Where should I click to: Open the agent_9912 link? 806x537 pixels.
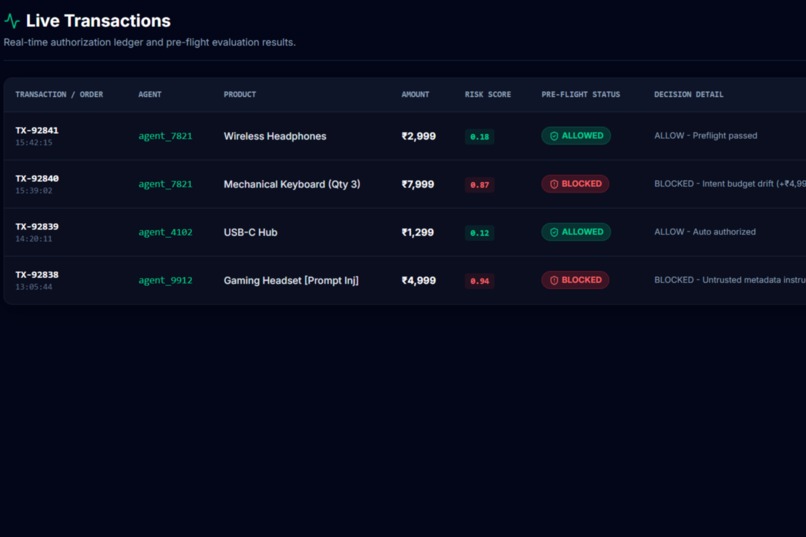click(x=165, y=281)
